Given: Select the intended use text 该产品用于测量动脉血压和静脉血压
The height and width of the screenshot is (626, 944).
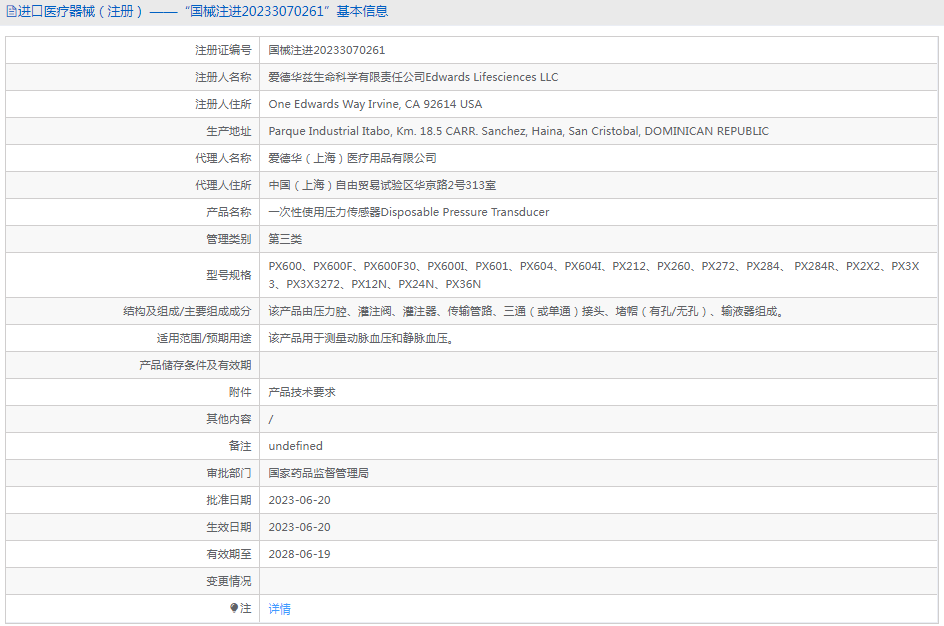Looking at the screenshot, I should click(x=361, y=338).
